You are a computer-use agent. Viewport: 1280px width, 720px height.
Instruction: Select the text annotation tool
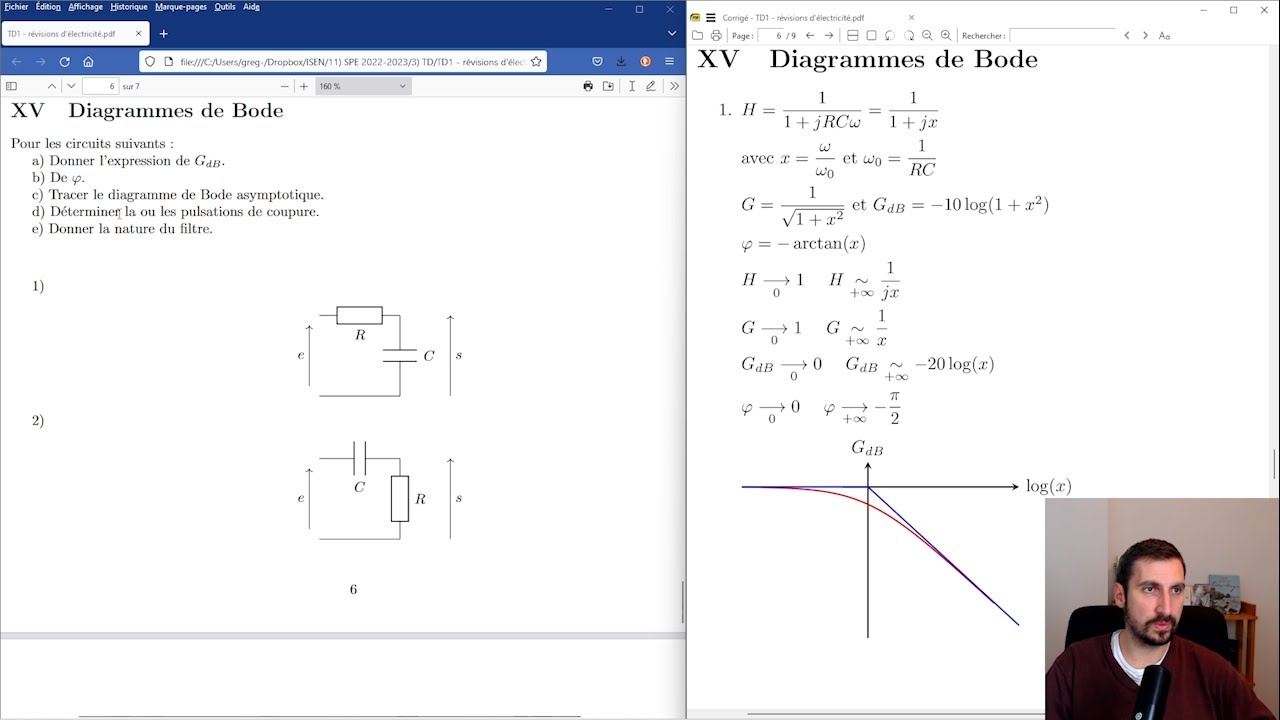pos(632,86)
